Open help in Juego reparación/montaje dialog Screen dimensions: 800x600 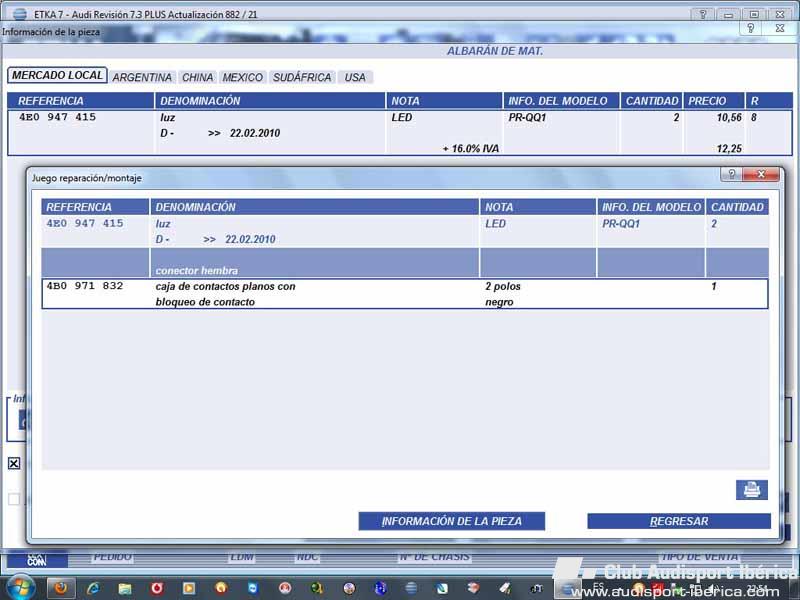click(732, 174)
